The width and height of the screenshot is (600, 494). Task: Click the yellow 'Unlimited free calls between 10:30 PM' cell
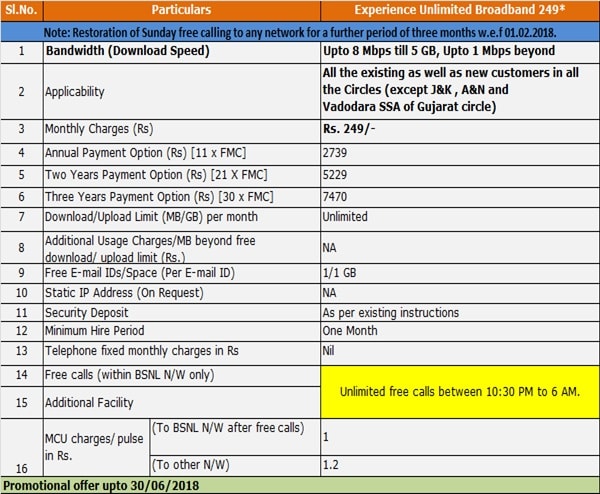point(460,392)
